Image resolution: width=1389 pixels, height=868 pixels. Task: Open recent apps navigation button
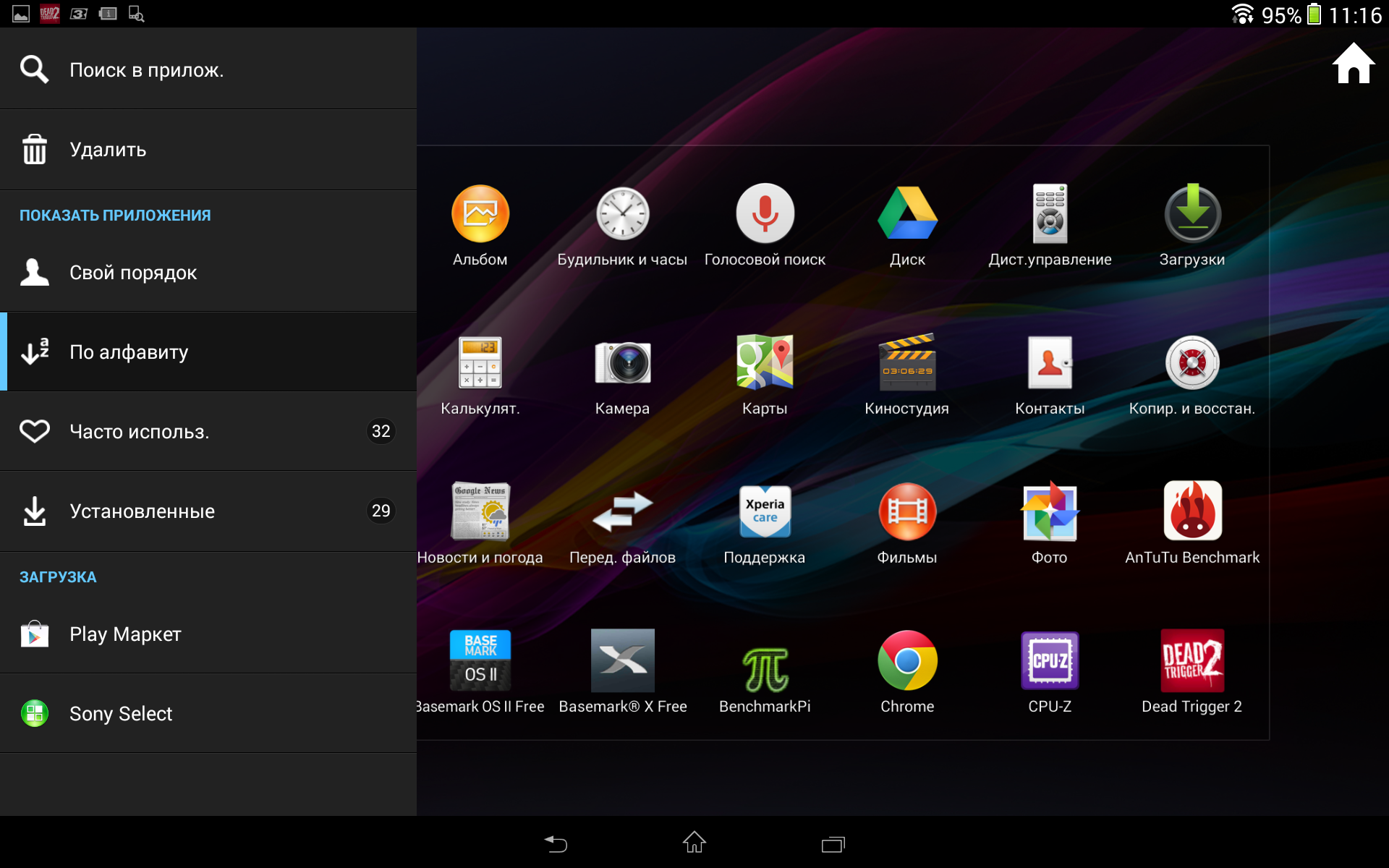(833, 843)
